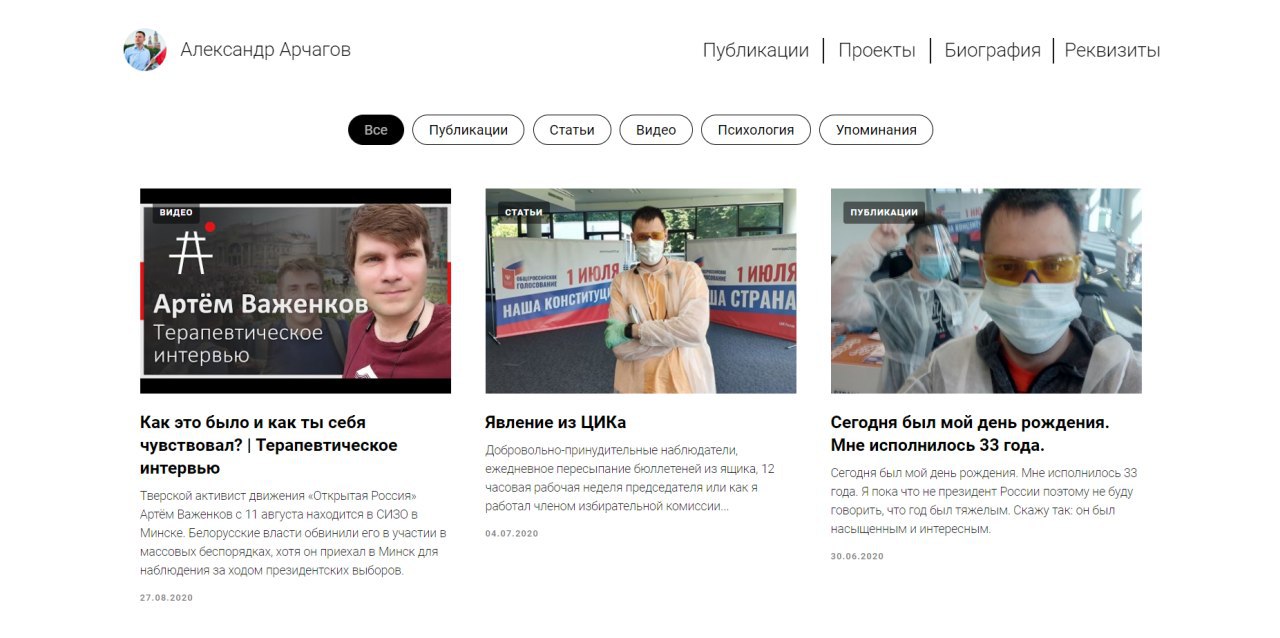Open the Публикации navigation menu item
The image size is (1280, 638).
click(756, 50)
